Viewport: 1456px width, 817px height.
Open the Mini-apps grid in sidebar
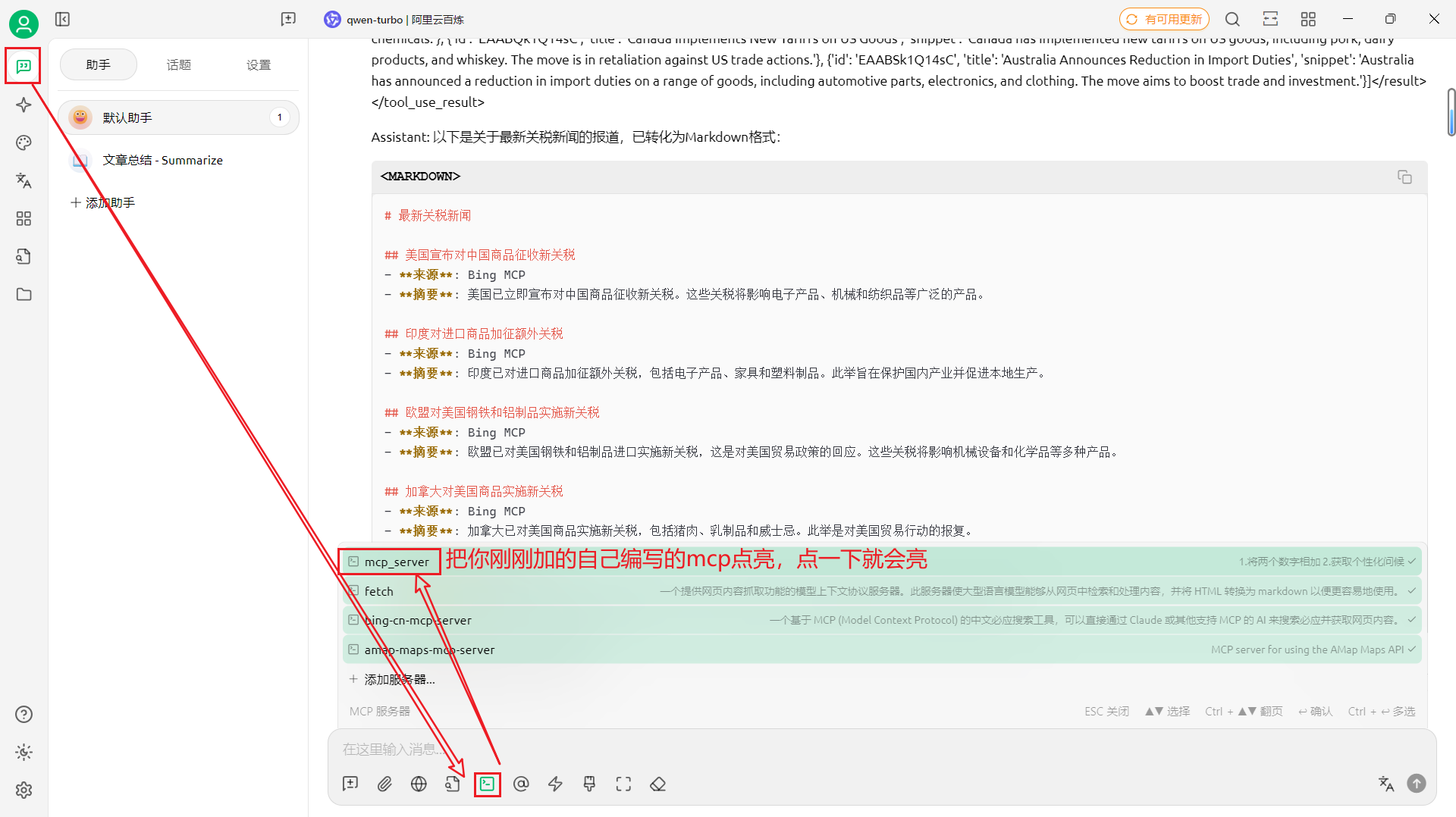(x=24, y=218)
